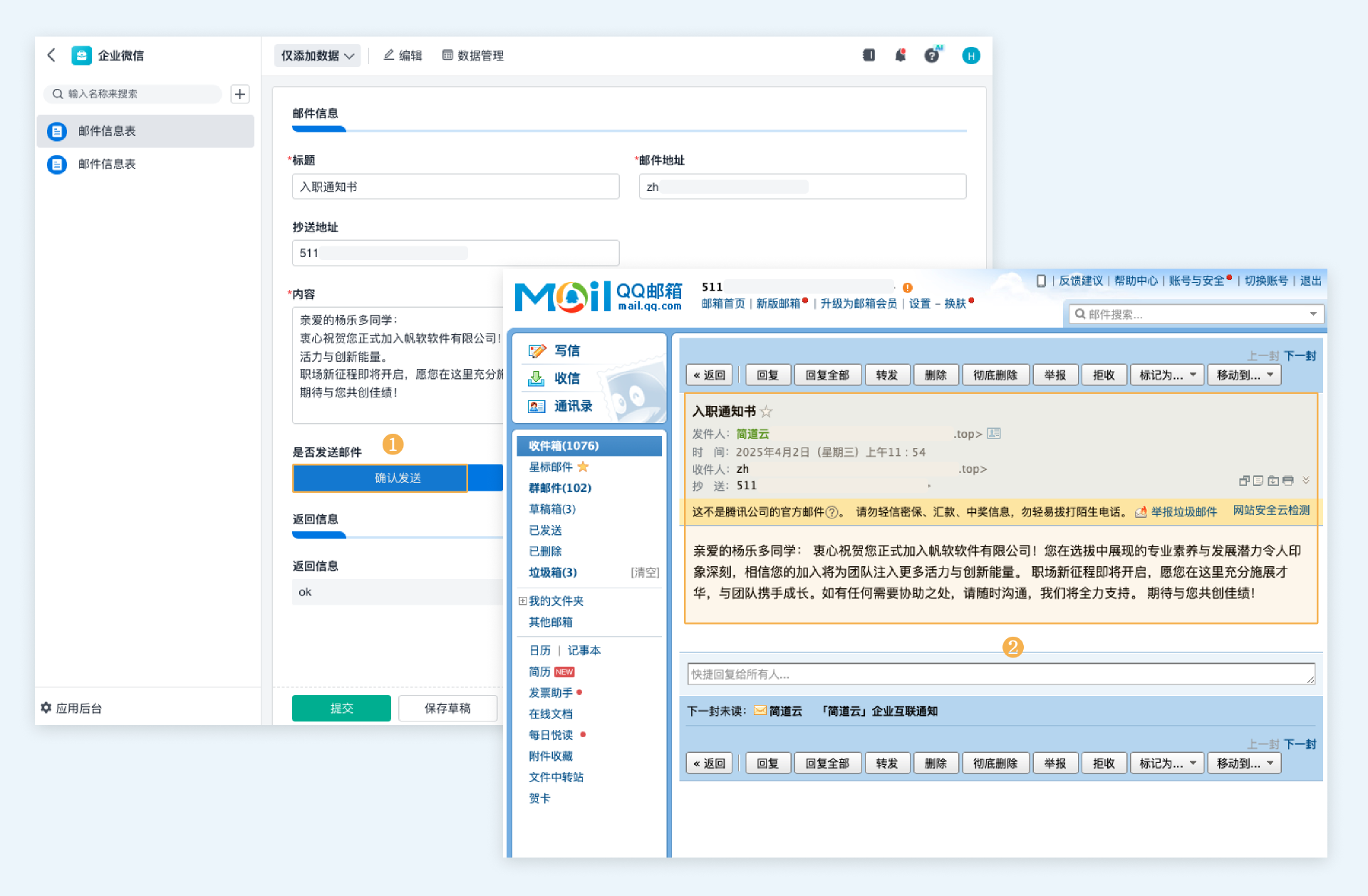
Task: Open the notification bell icon
Action: (x=901, y=55)
